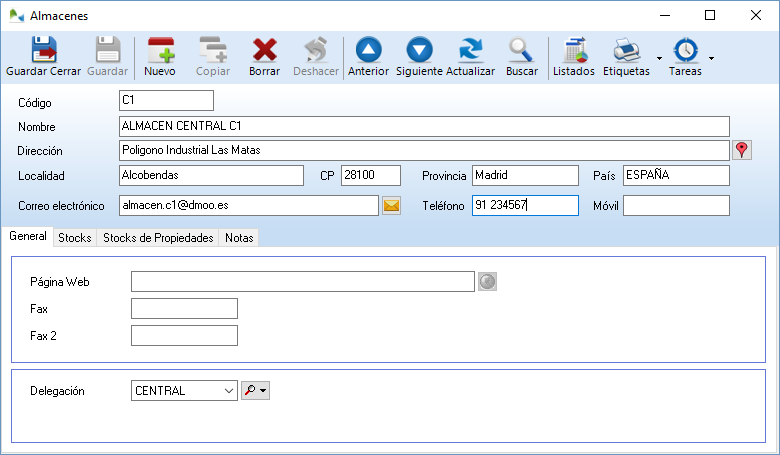Viewport: 780px width, 455px height.
Task: Switch to the Stocks tab
Action: click(75, 238)
